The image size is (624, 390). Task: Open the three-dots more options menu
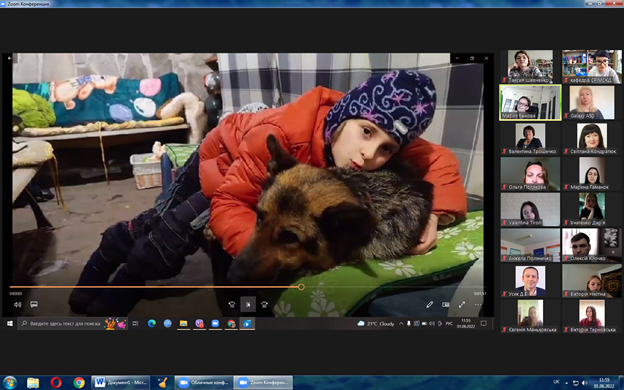coord(478,304)
